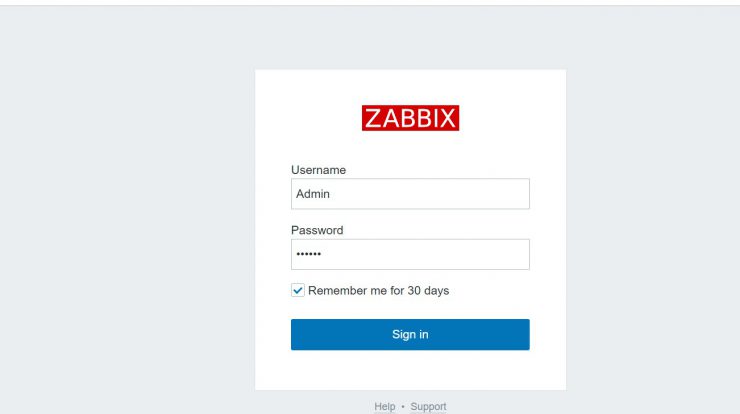This screenshot has height=414, width=740.
Task: Click the blue Sign in button
Action: [x=410, y=334]
